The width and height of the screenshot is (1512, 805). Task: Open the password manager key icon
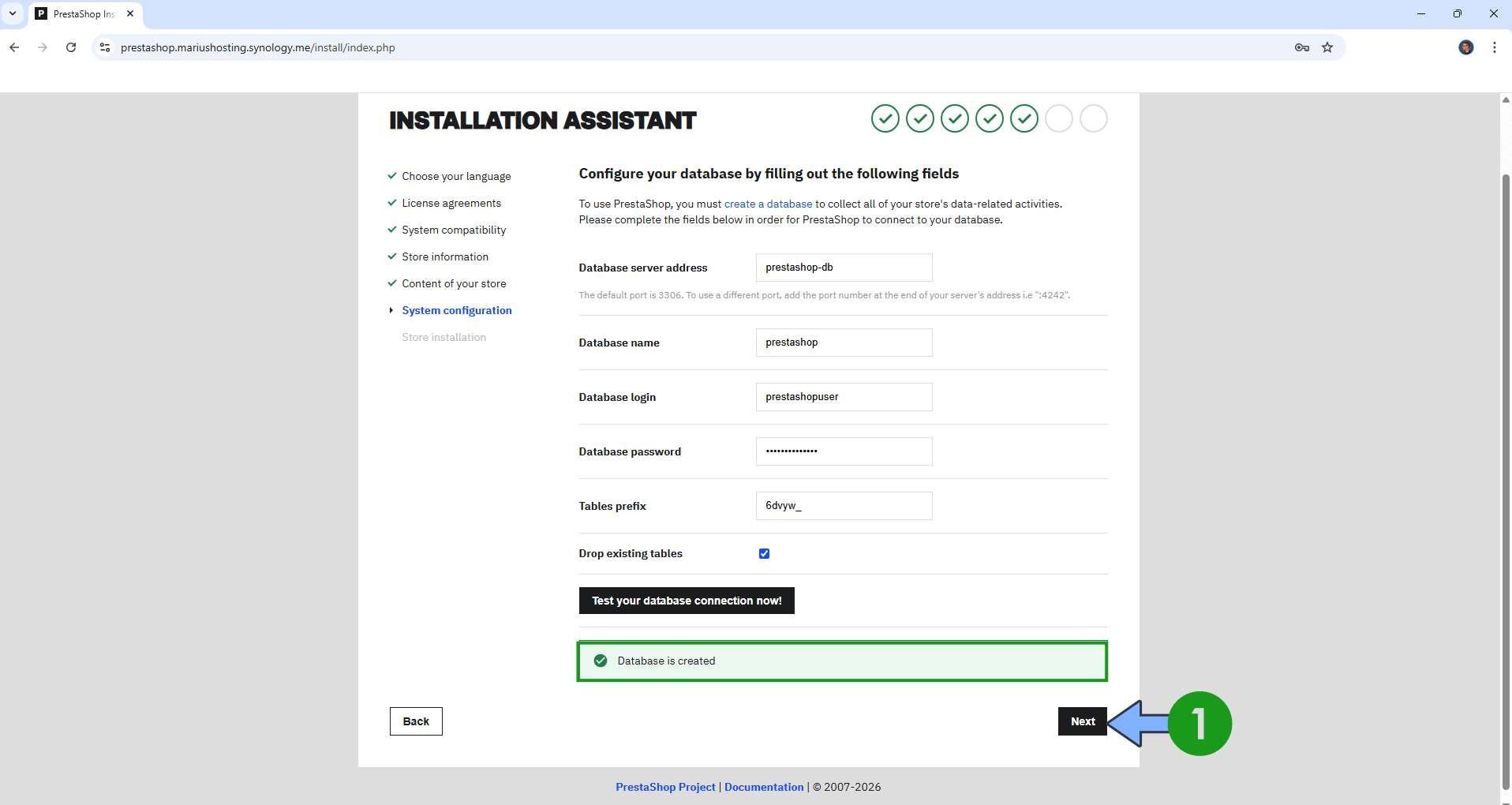(1301, 47)
